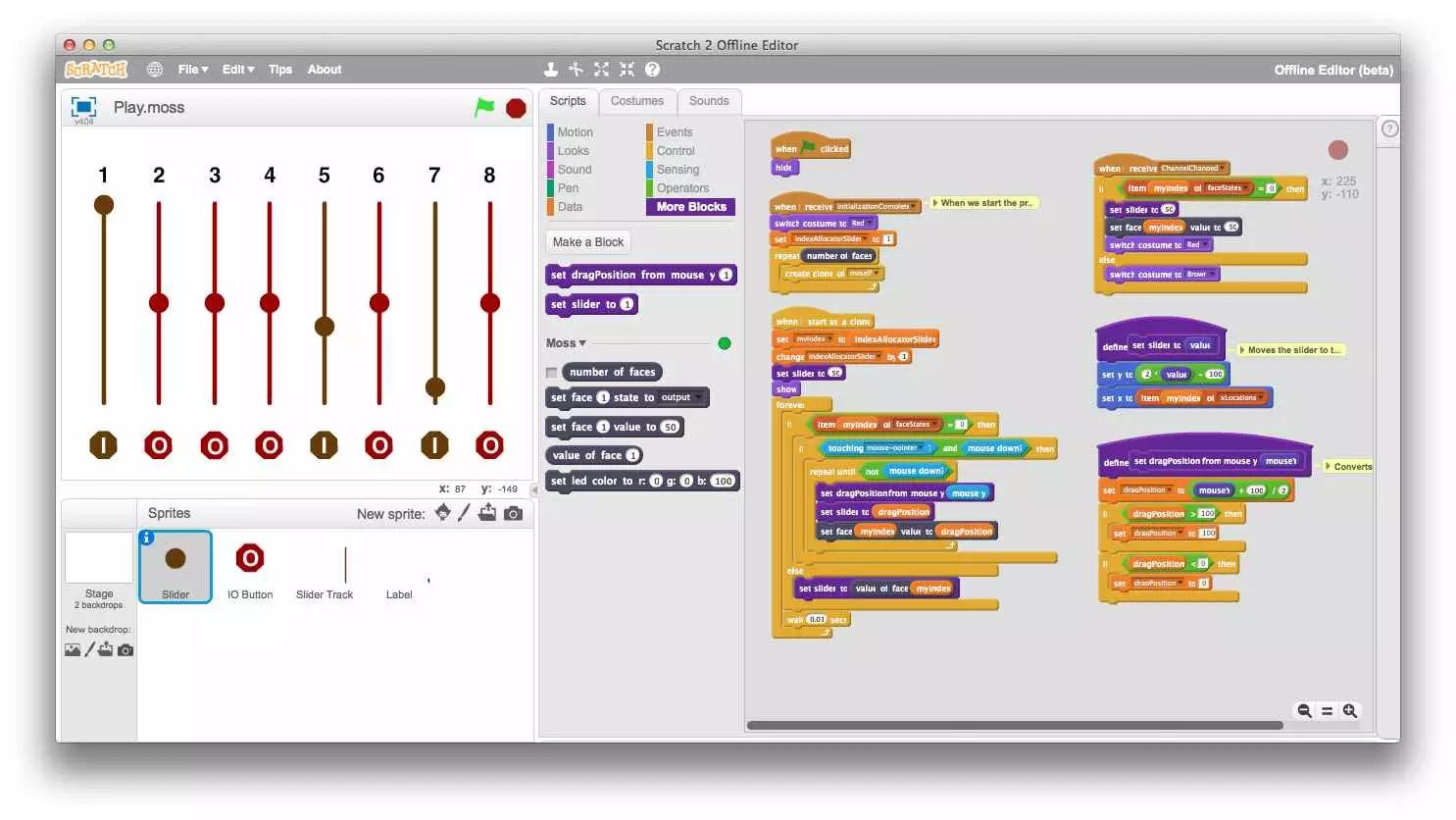Image resolution: width=1456 pixels, height=820 pixels.
Task: Click the Block help question mark icon
Action: (652, 69)
